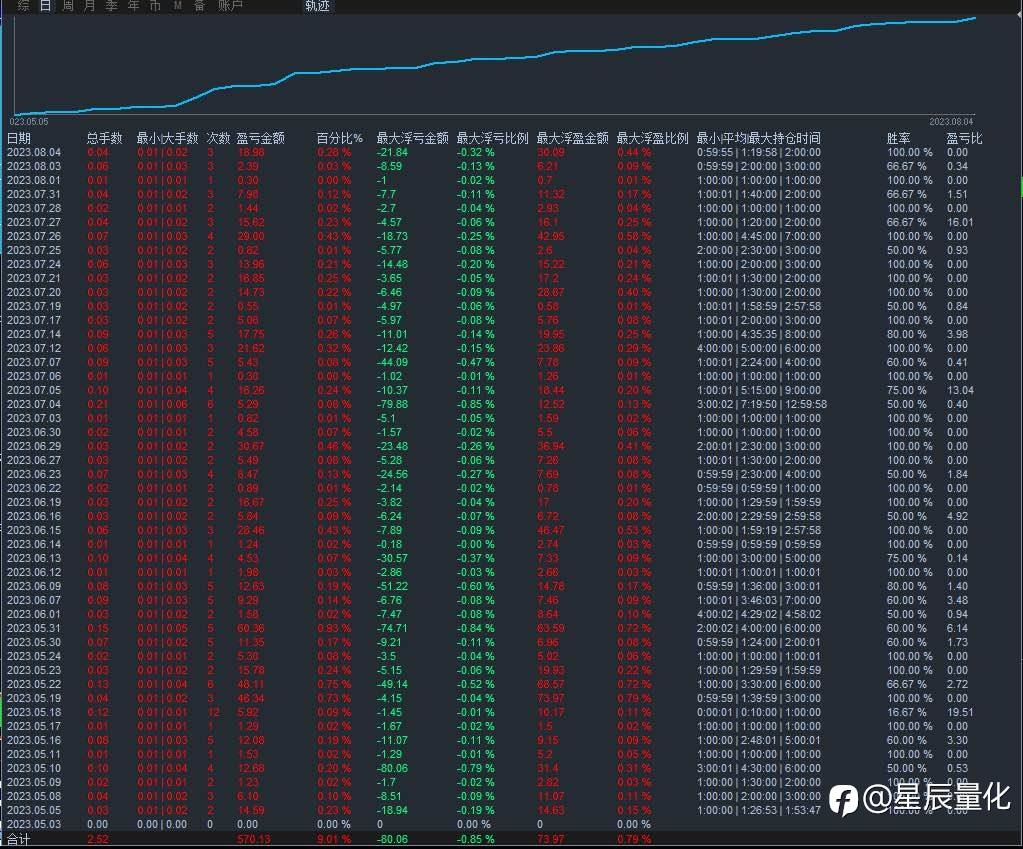Select the 2023.07.04 date row
This screenshot has width=1023, height=849.
coord(34,404)
